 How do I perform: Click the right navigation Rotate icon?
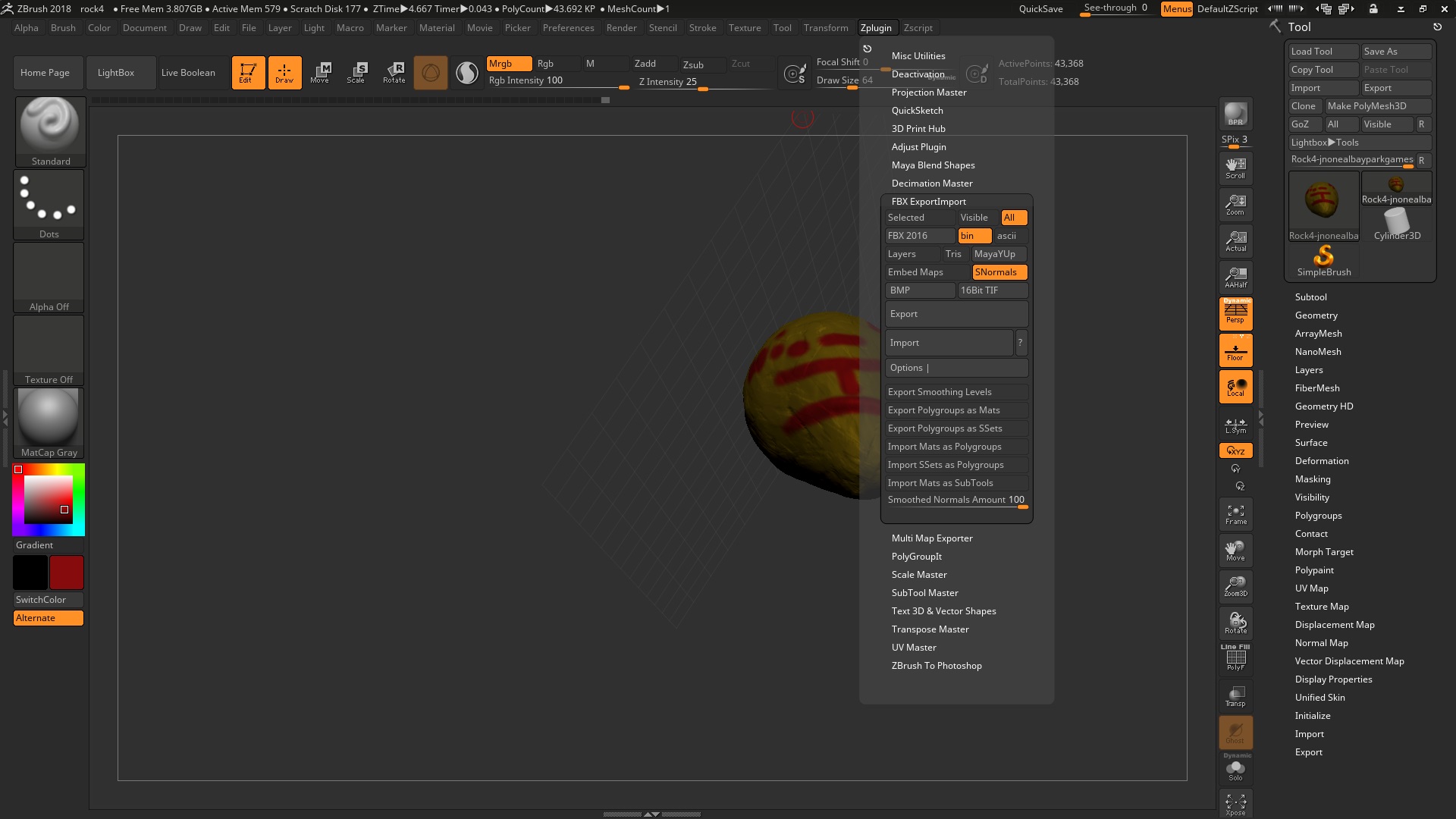(1235, 622)
